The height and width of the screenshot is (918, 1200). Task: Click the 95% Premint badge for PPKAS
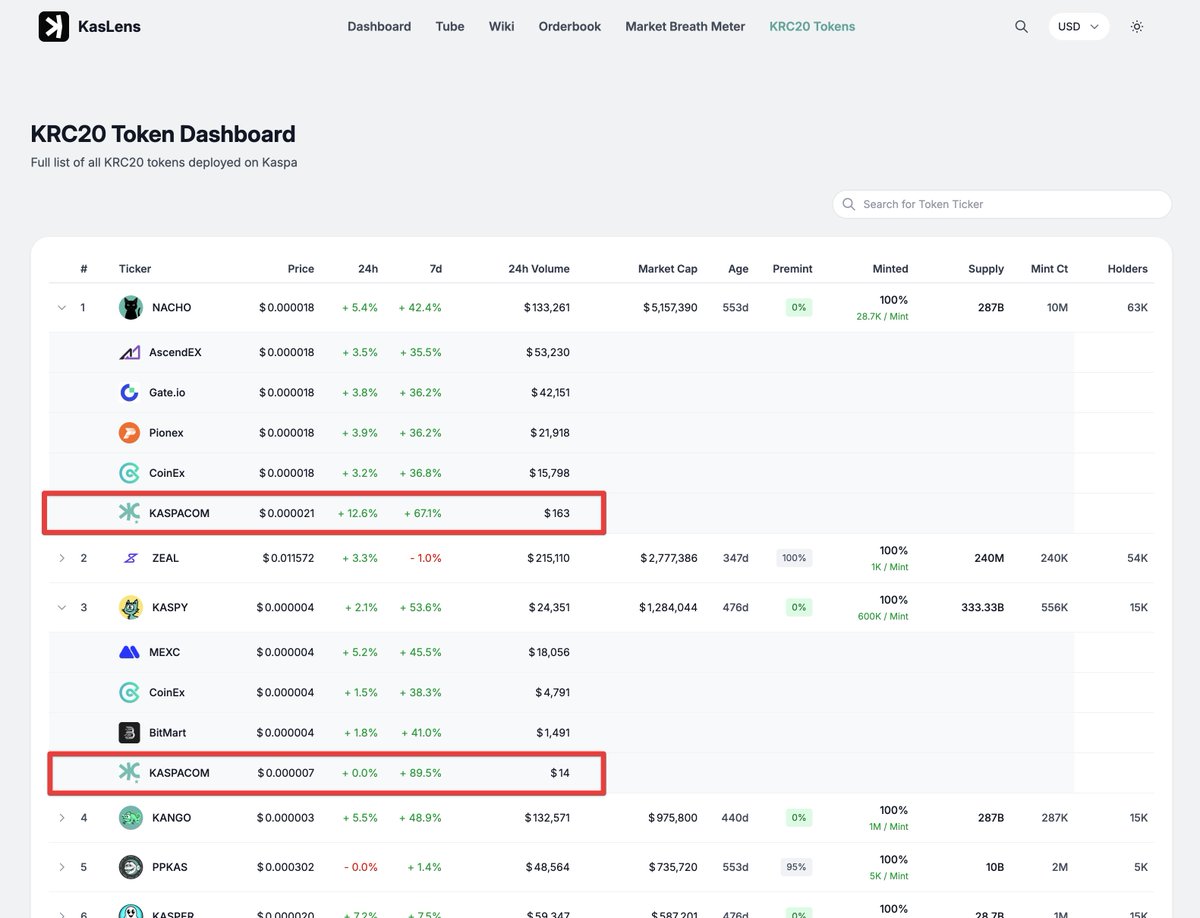pyautogui.click(x=795, y=867)
